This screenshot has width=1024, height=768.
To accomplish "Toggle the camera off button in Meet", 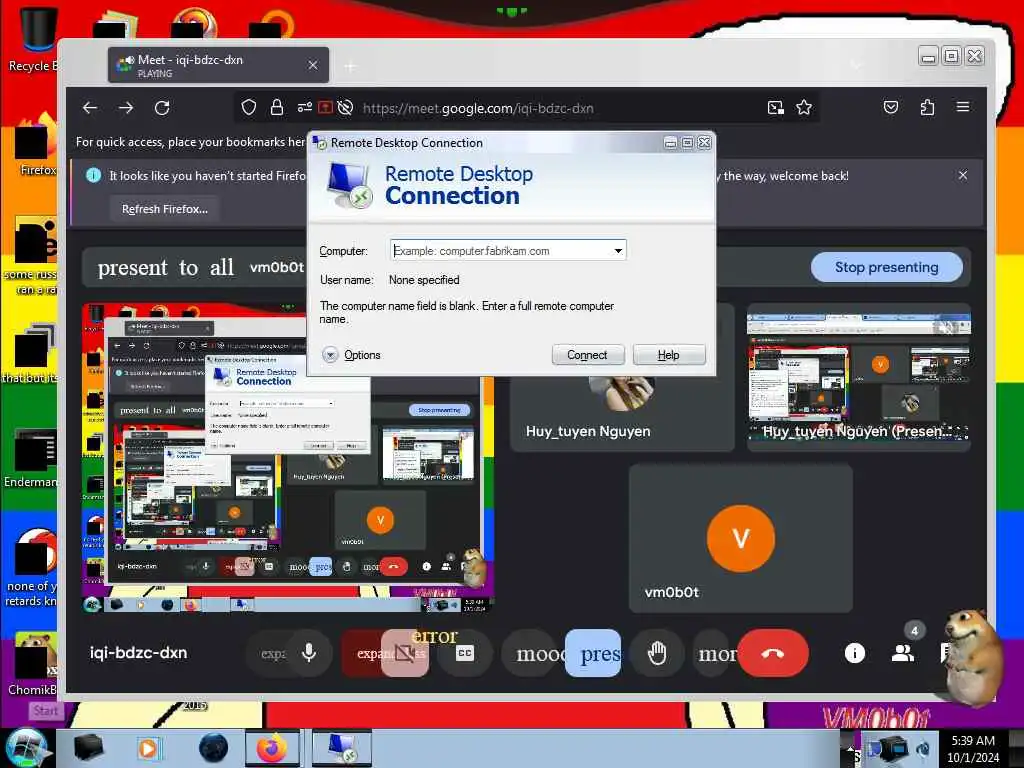I will 405,652.
